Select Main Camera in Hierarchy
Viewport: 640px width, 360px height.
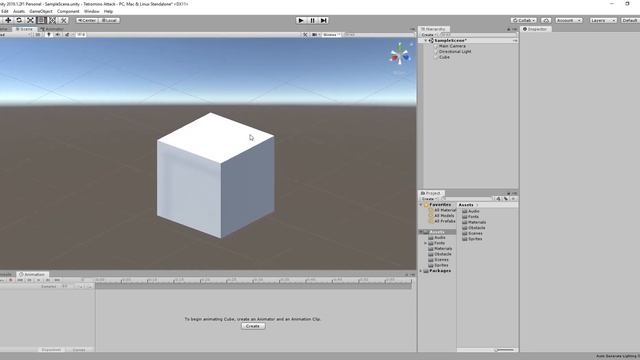point(452,46)
